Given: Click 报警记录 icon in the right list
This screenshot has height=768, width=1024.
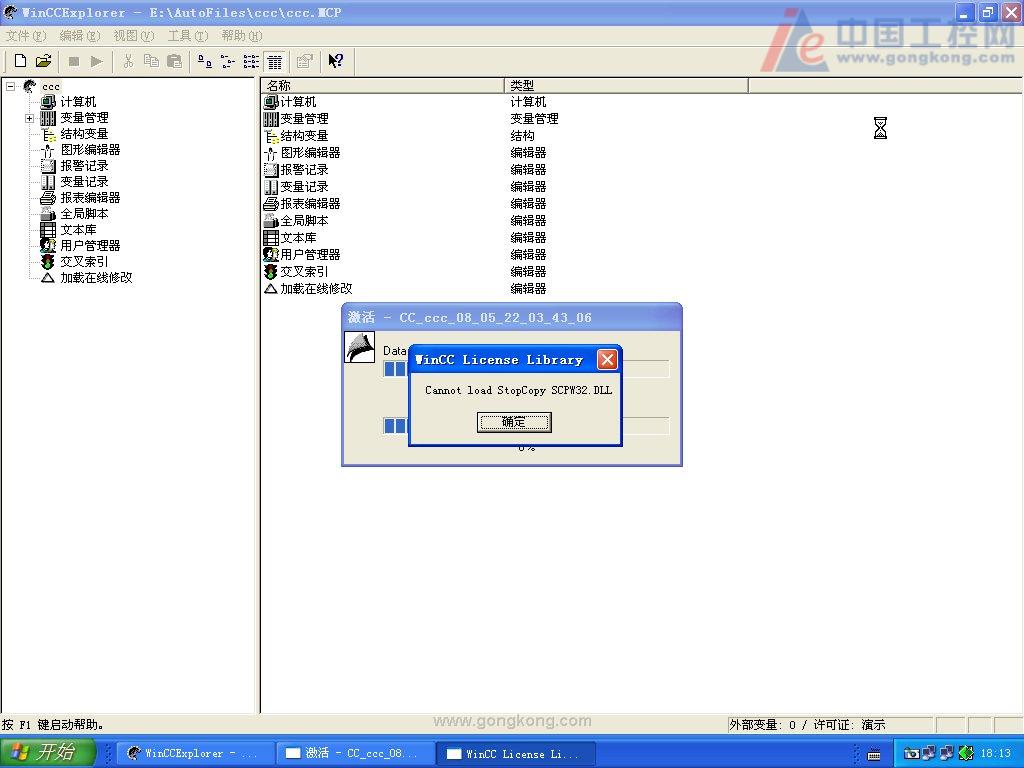Looking at the screenshot, I should [x=271, y=170].
